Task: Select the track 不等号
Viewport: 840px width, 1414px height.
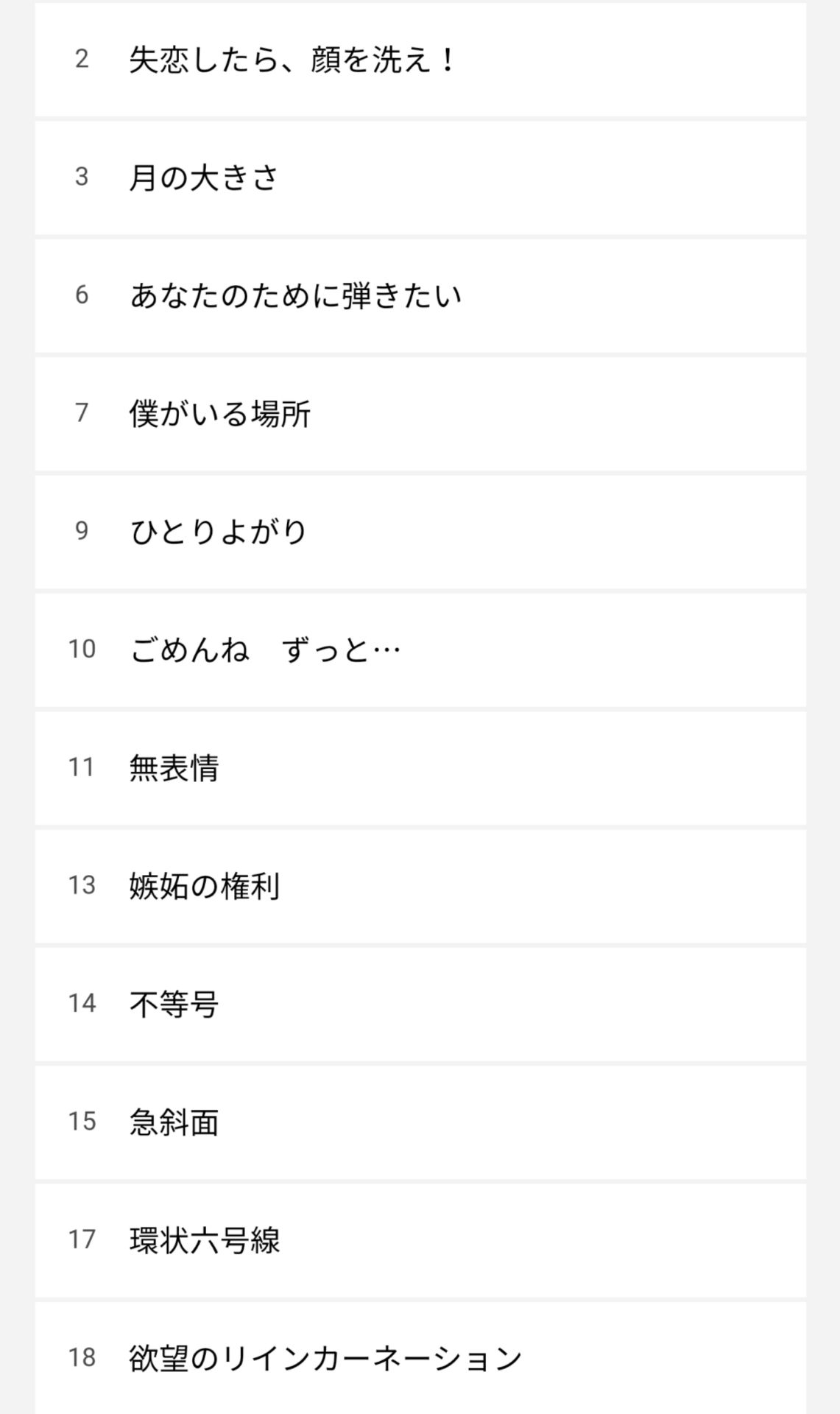Action: 174,1003
